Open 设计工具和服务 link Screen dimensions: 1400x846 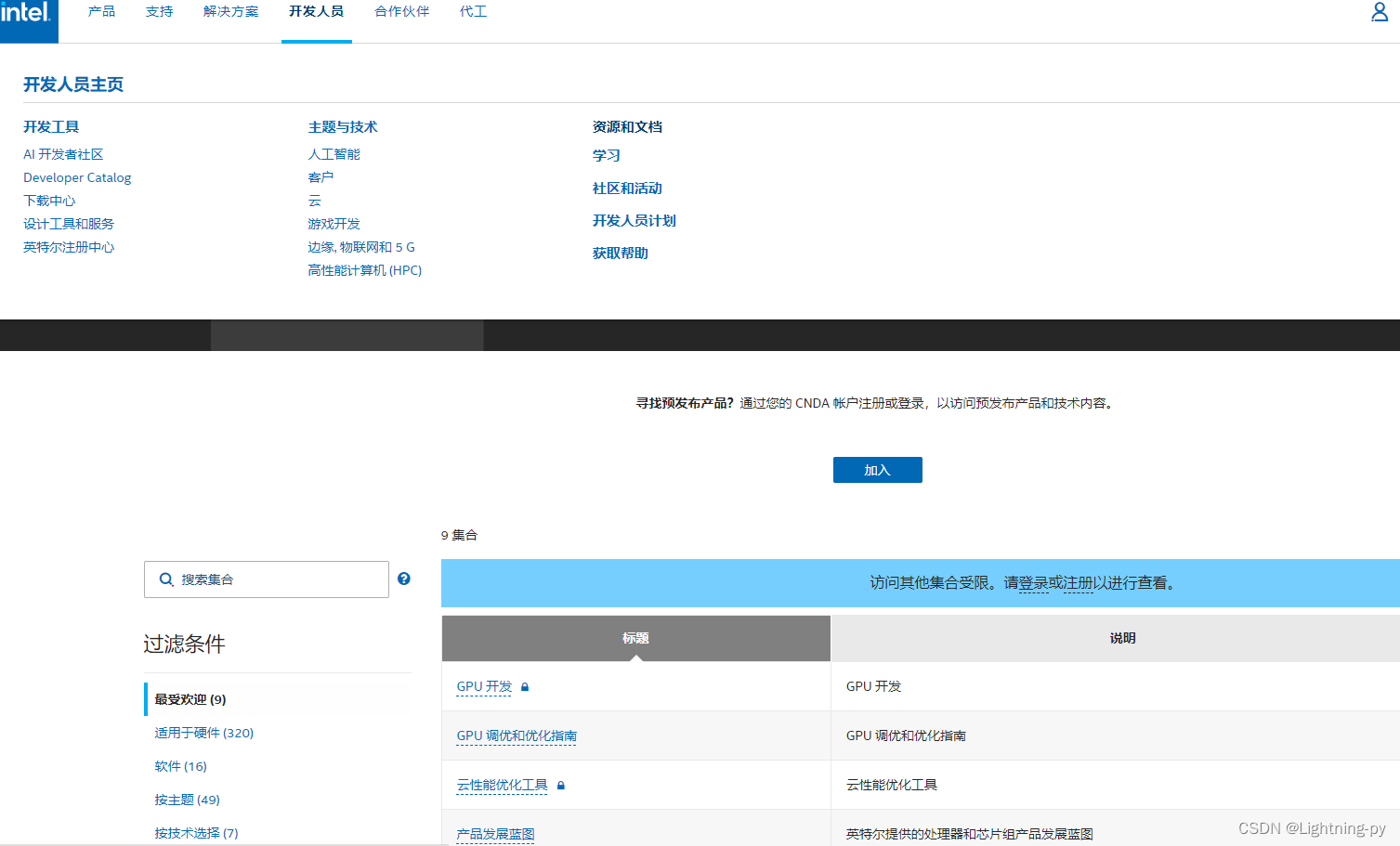click(69, 224)
